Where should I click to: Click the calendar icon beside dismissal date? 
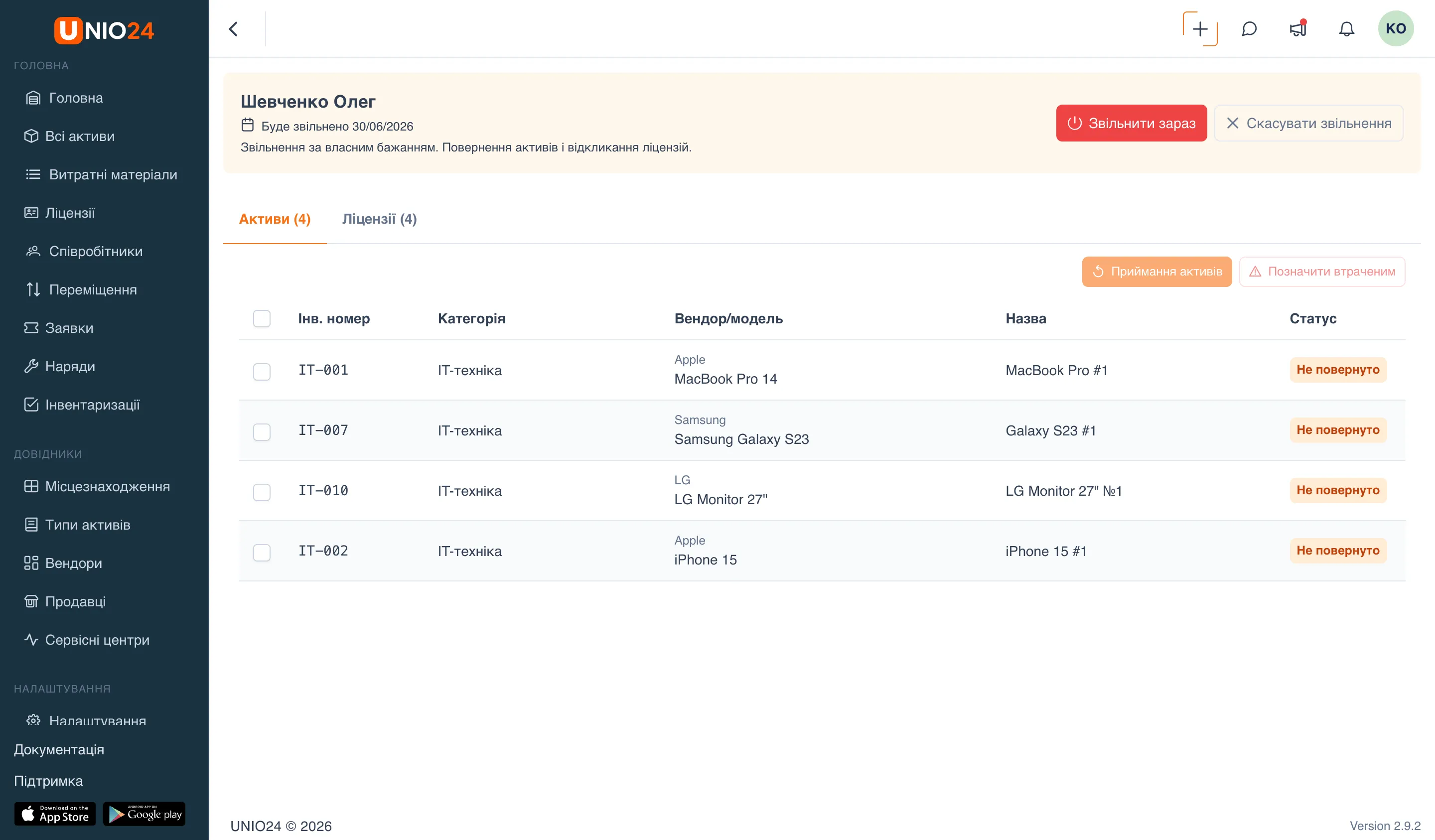click(x=247, y=125)
